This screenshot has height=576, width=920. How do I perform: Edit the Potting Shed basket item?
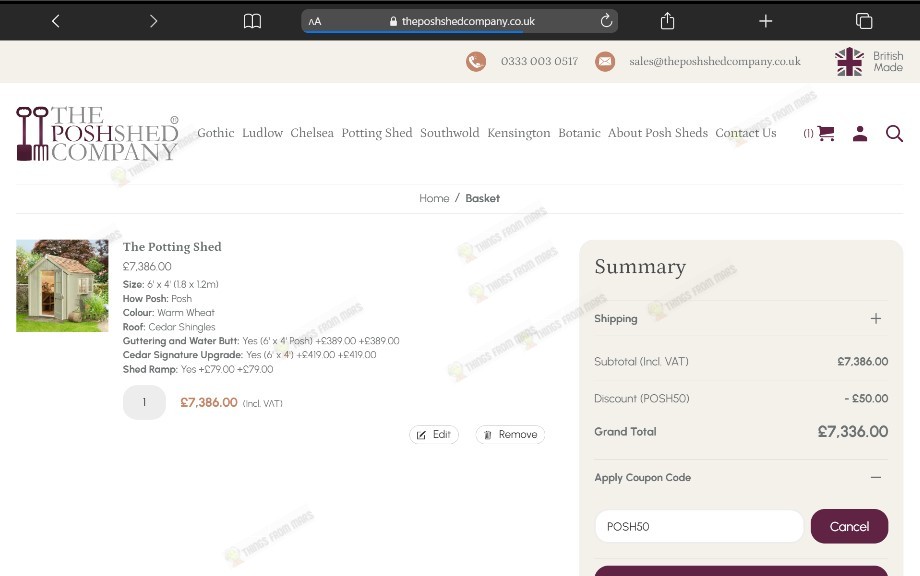(434, 435)
